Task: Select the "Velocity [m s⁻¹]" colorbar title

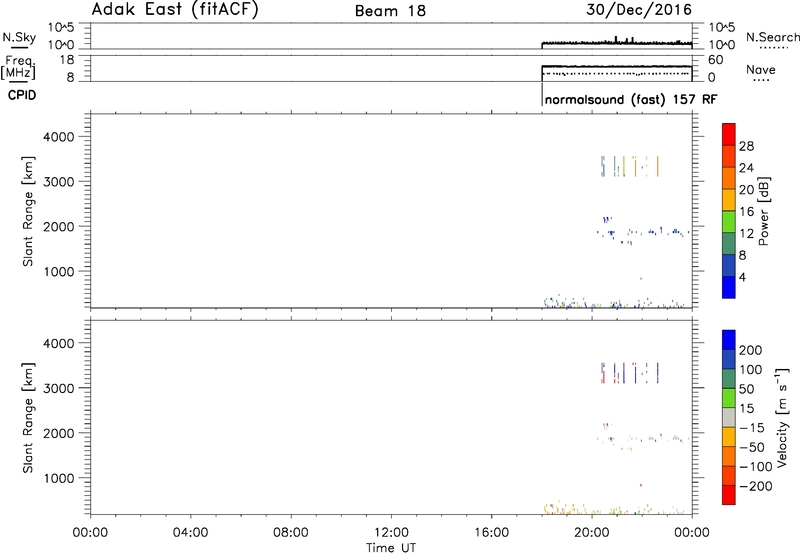Action: [x=782, y=417]
